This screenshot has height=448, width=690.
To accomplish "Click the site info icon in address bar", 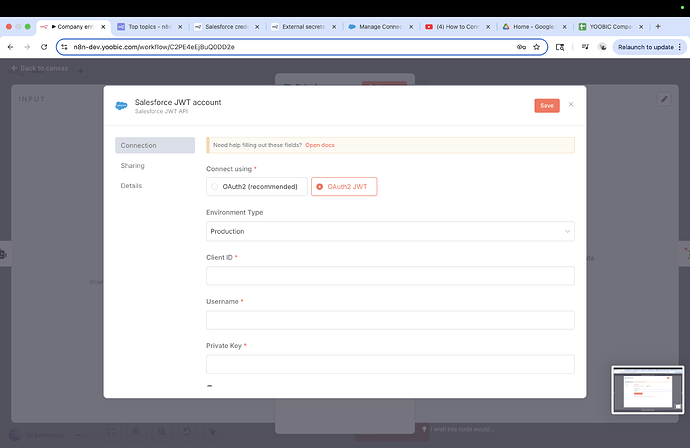I will point(65,47).
